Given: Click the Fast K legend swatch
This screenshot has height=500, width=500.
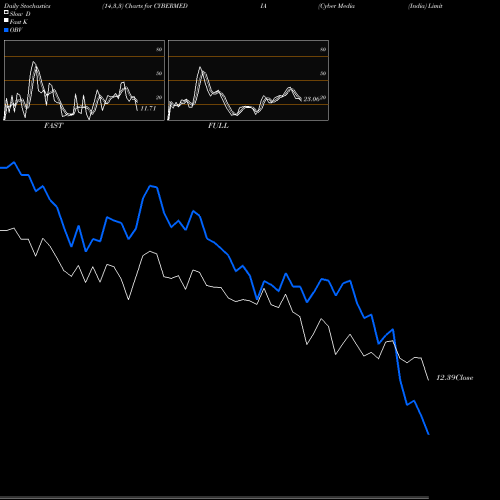Looking at the screenshot, I should tap(6, 20).
